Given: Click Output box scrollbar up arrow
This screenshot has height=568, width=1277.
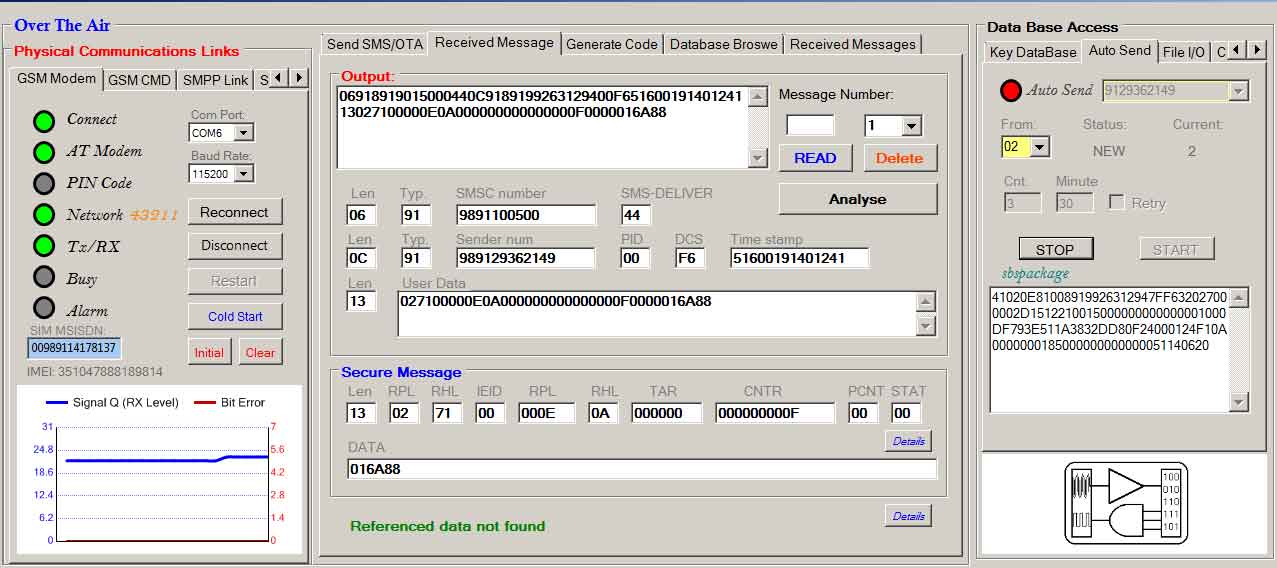Looking at the screenshot, I should coord(759,97).
